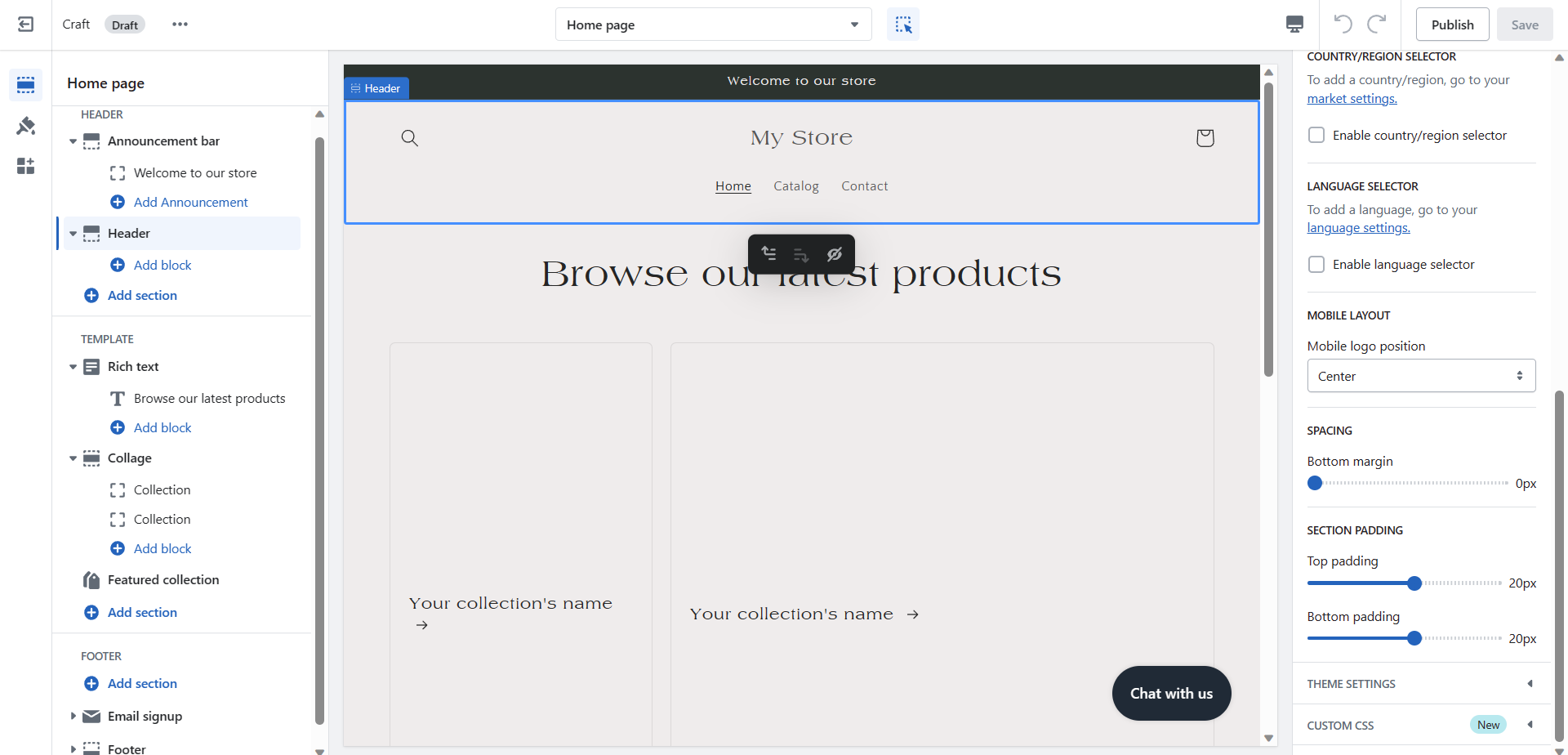Click Add block under Collage

(x=163, y=548)
